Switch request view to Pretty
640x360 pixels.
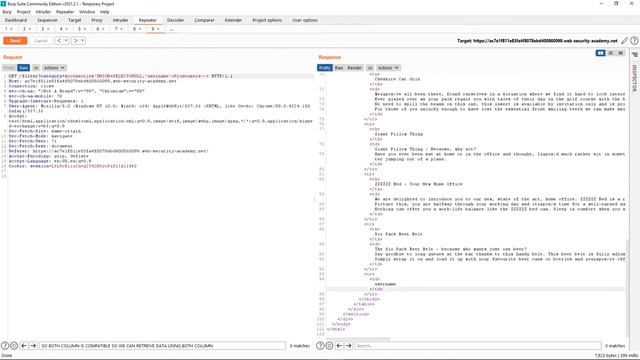pyautogui.click(x=9, y=68)
